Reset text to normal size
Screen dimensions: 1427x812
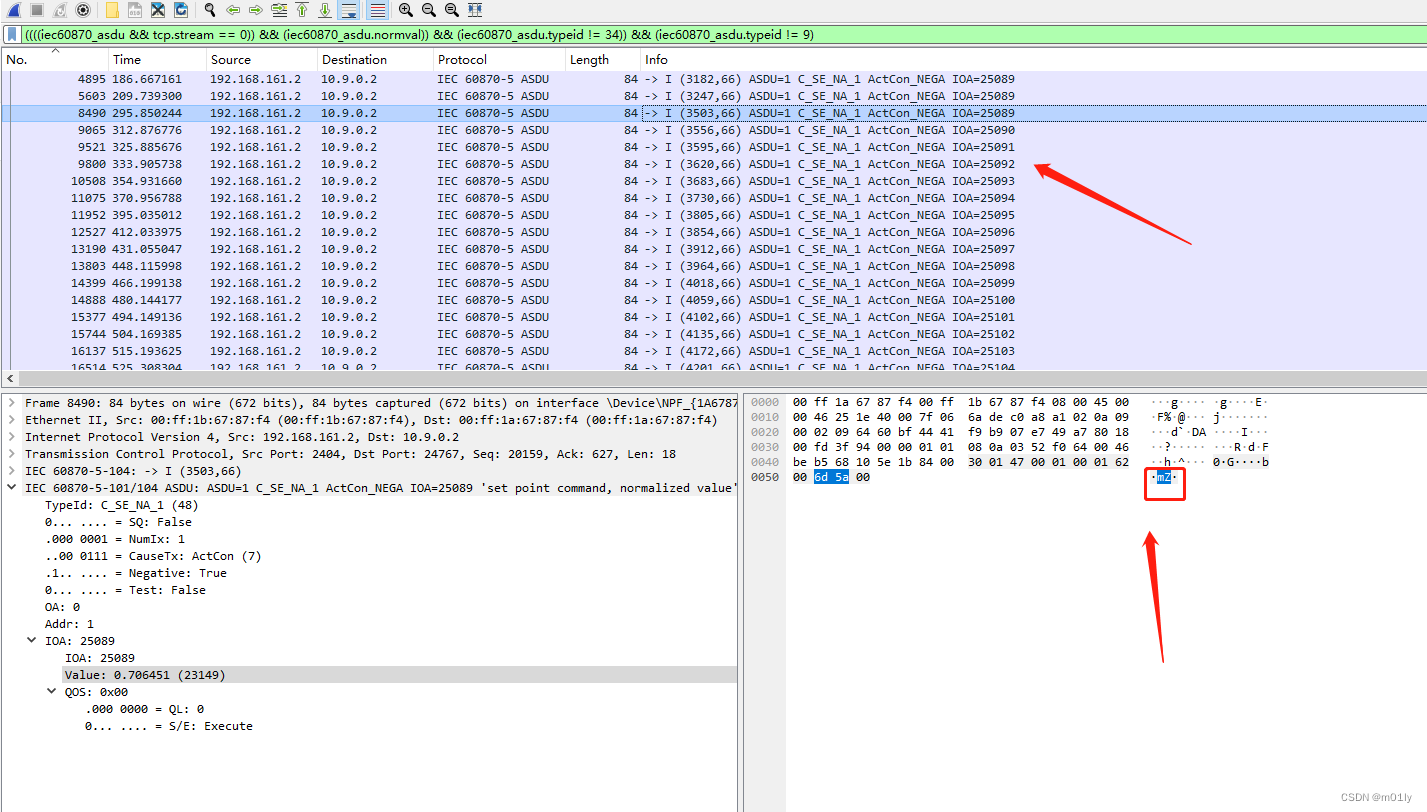(x=452, y=10)
